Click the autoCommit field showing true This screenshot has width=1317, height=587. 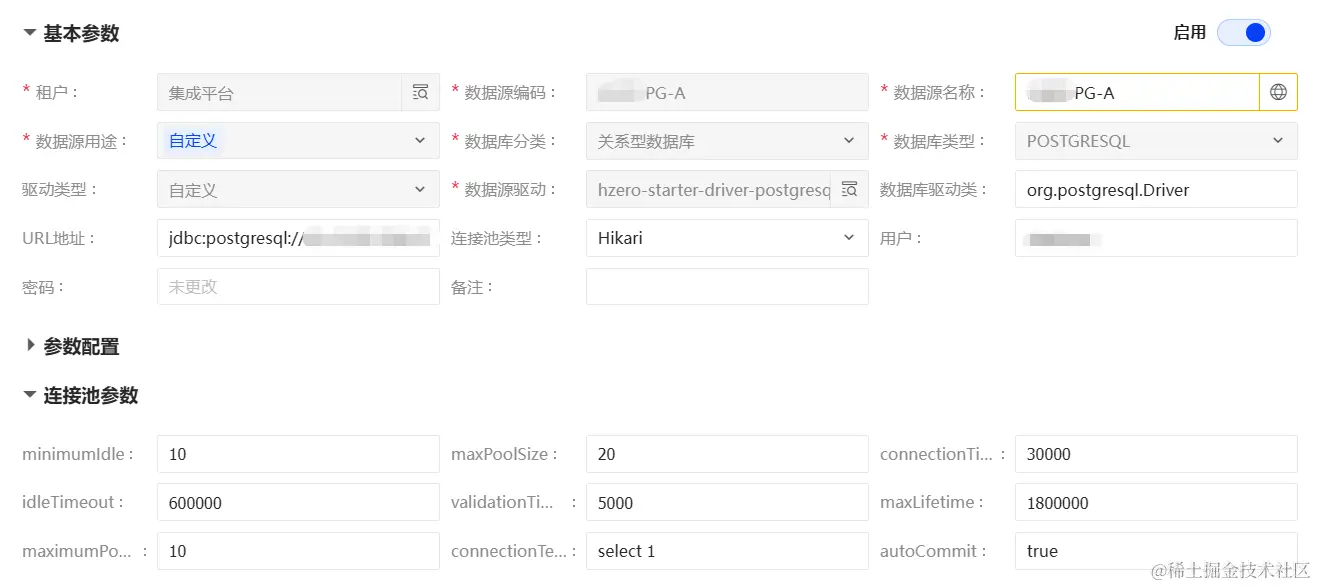(1156, 551)
